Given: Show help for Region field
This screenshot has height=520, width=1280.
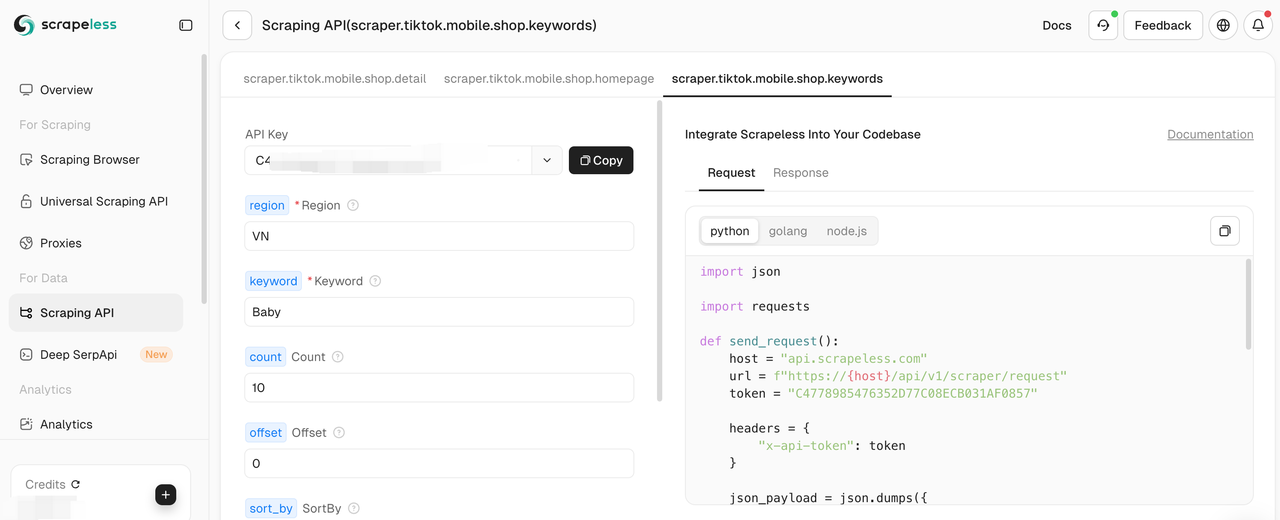Looking at the screenshot, I should (x=352, y=205).
